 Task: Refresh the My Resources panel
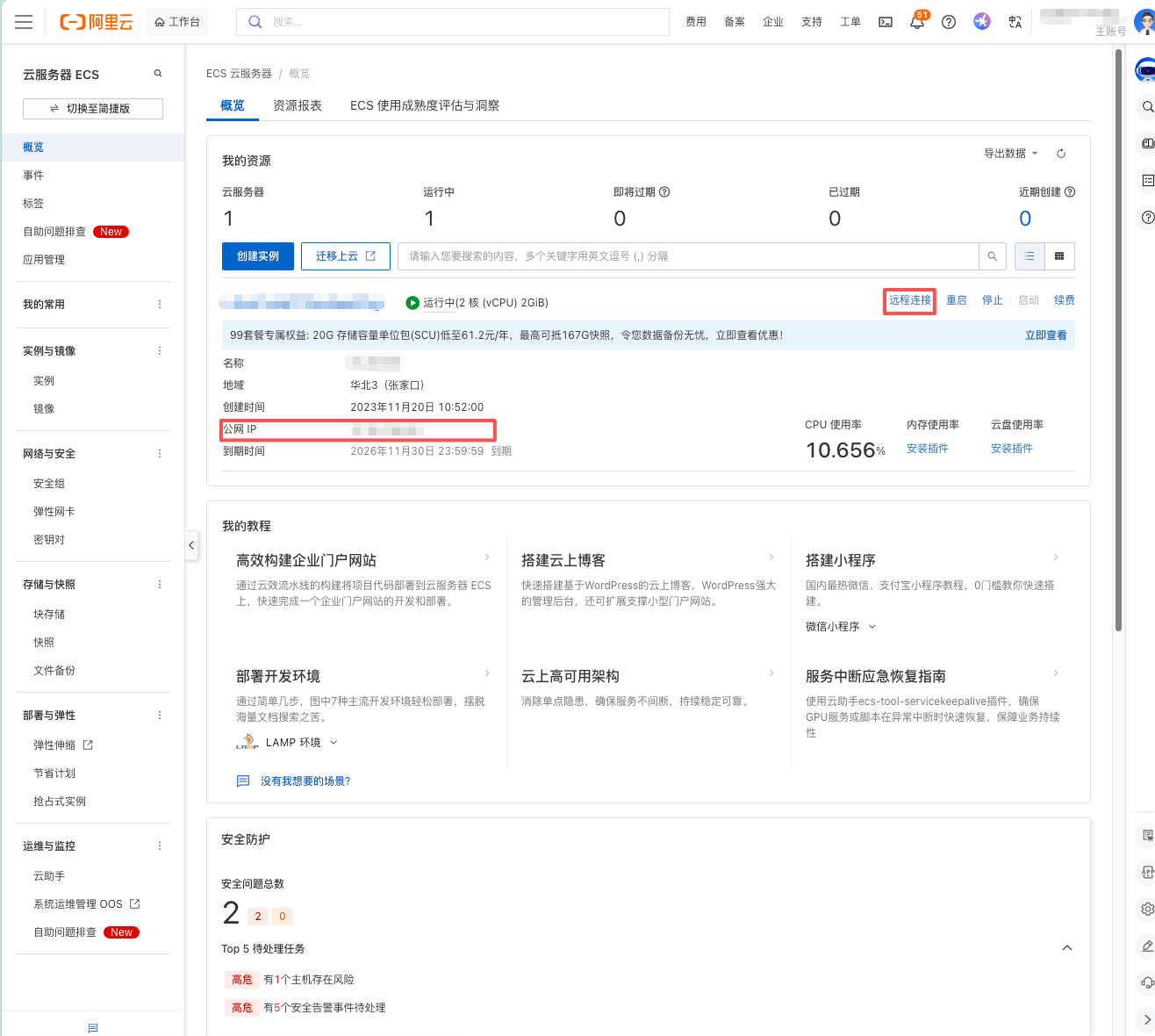(x=1061, y=154)
